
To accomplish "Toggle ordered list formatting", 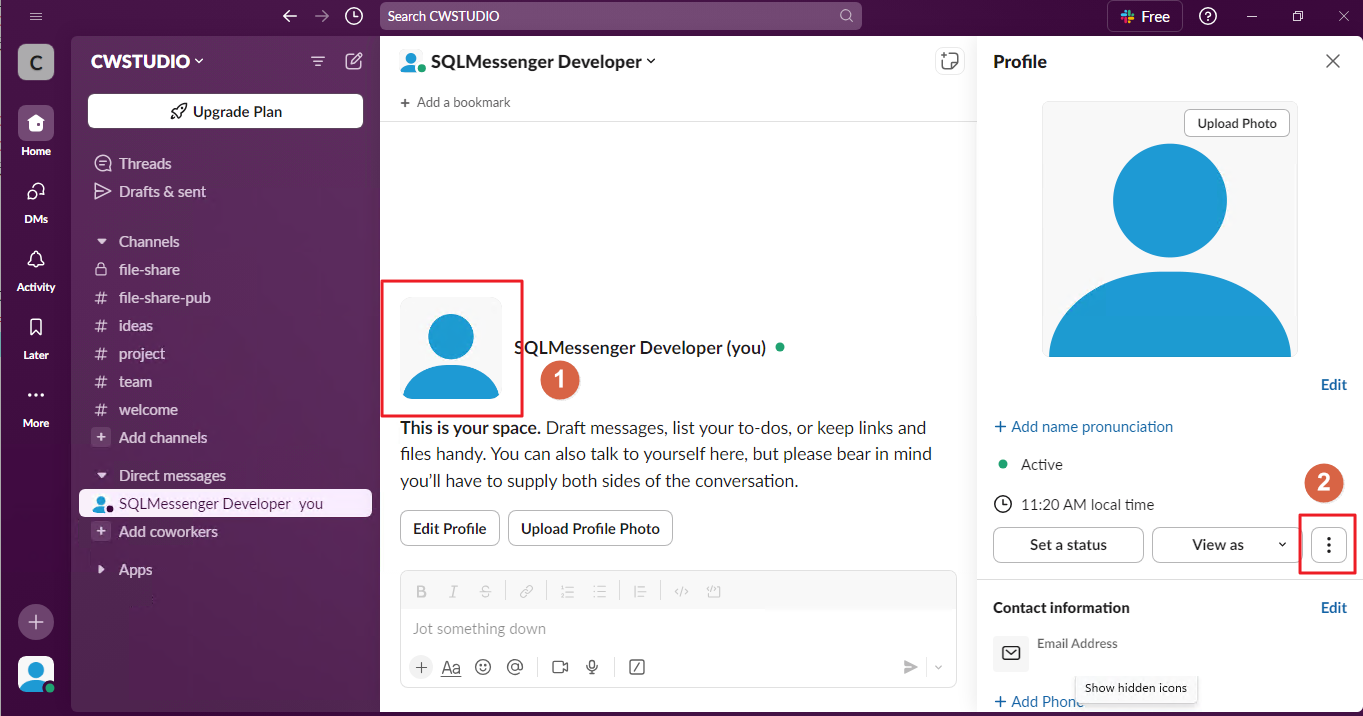I will pos(567,591).
